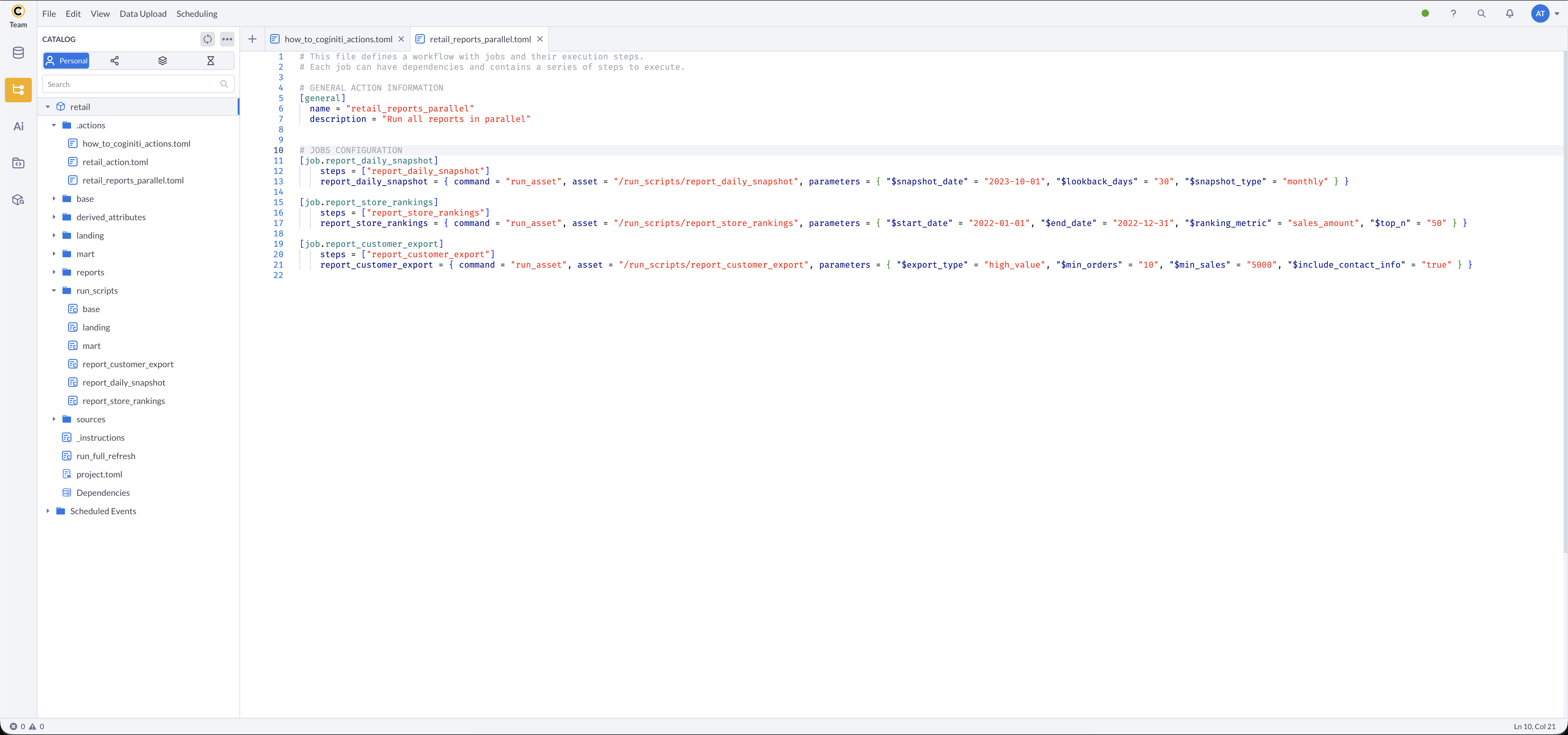Refresh the catalog with the sync icon
Screen dimensions: 1568x735
pyautogui.click(x=208, y=39)
